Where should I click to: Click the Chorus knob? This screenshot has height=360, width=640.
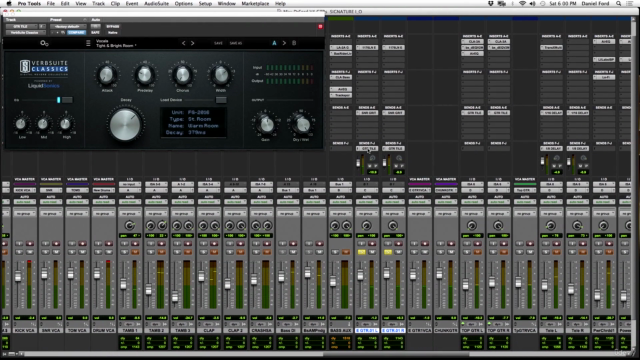182,75
